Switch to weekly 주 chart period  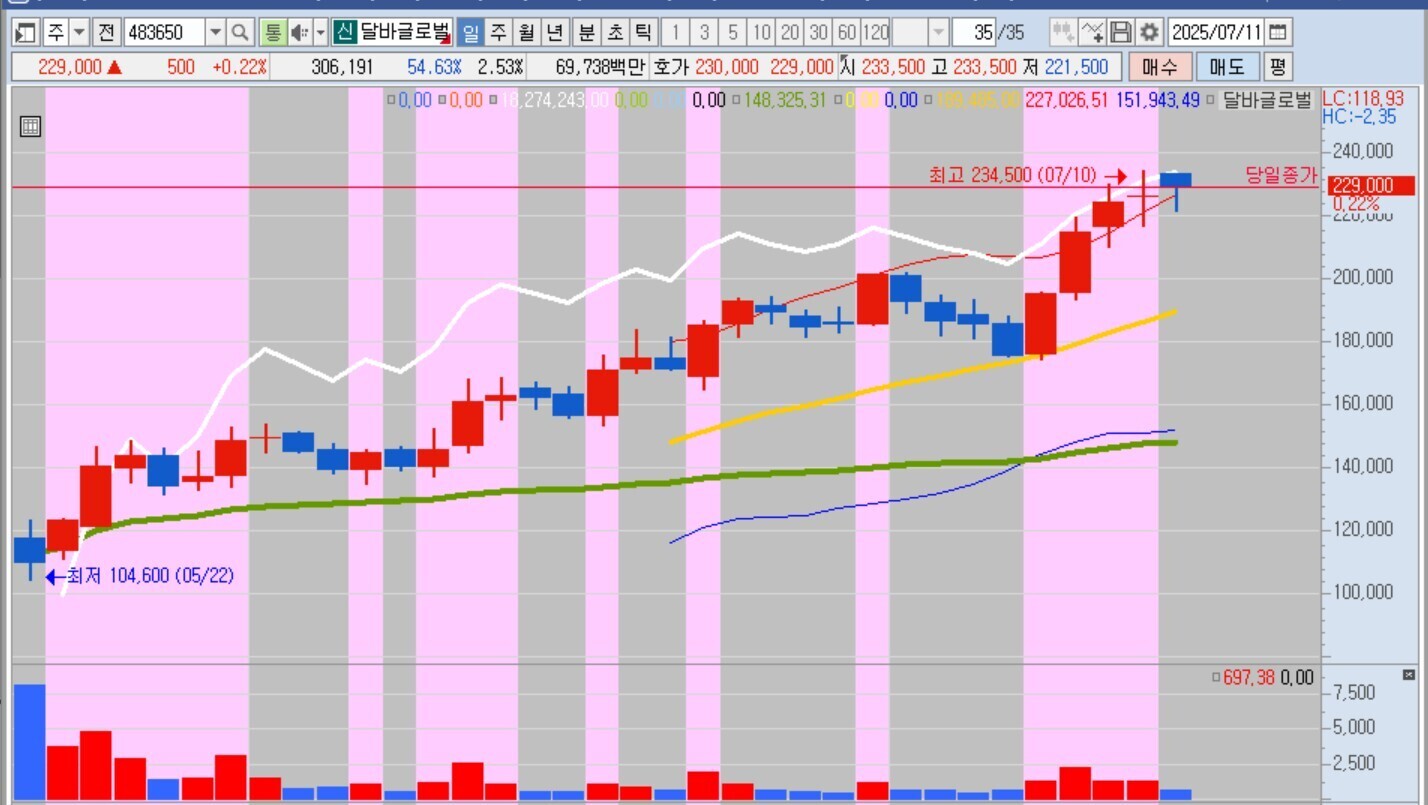point(498,32)
